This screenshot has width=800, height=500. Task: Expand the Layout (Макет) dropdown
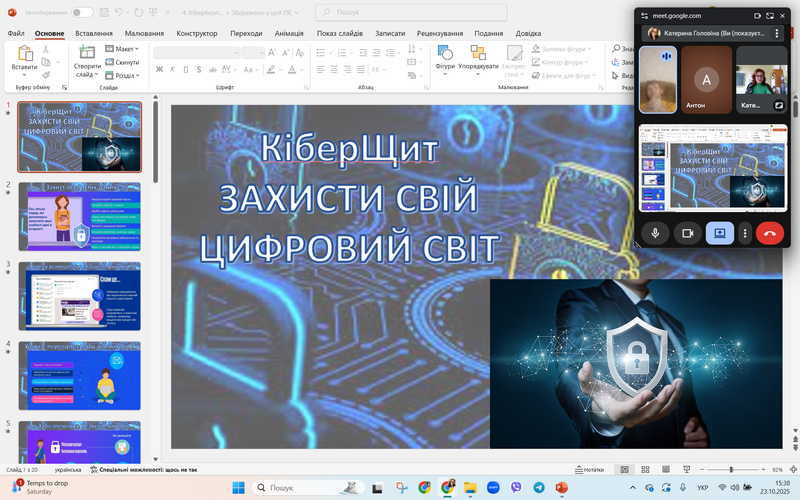coord(124,48)
